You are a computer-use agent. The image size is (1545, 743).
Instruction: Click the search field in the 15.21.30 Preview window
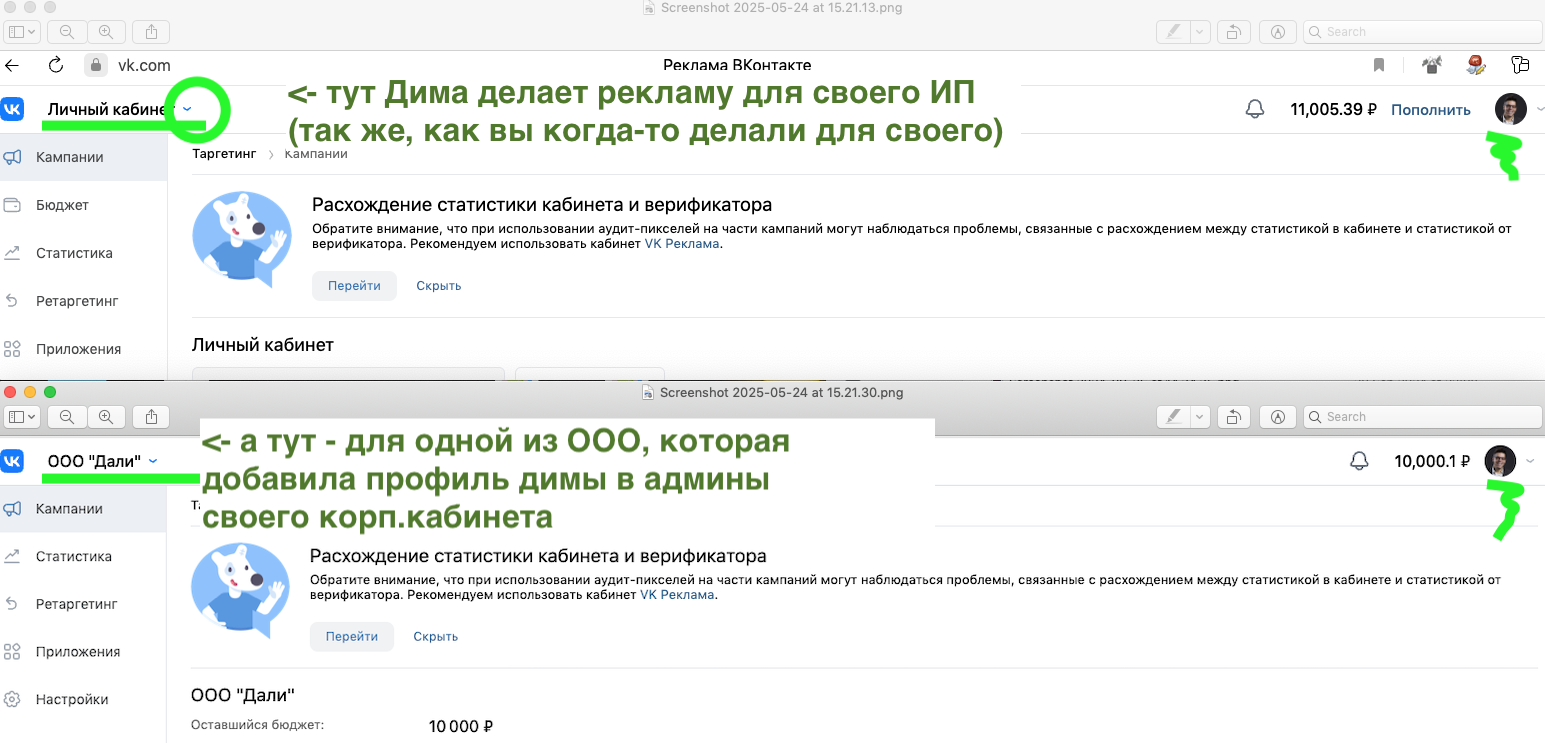(1422, 416)
